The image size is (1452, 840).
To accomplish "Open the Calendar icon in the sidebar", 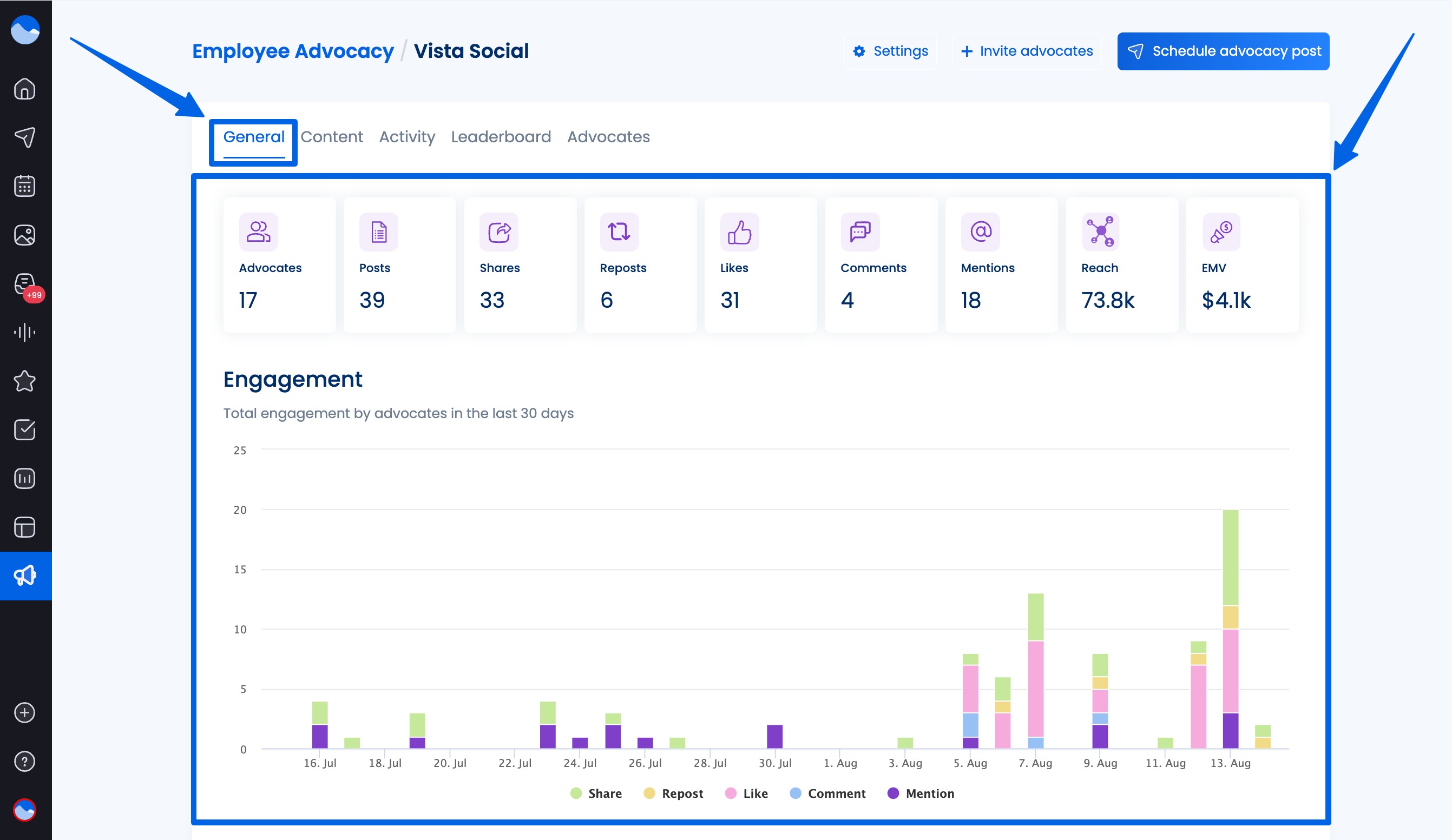I will 25,186.
